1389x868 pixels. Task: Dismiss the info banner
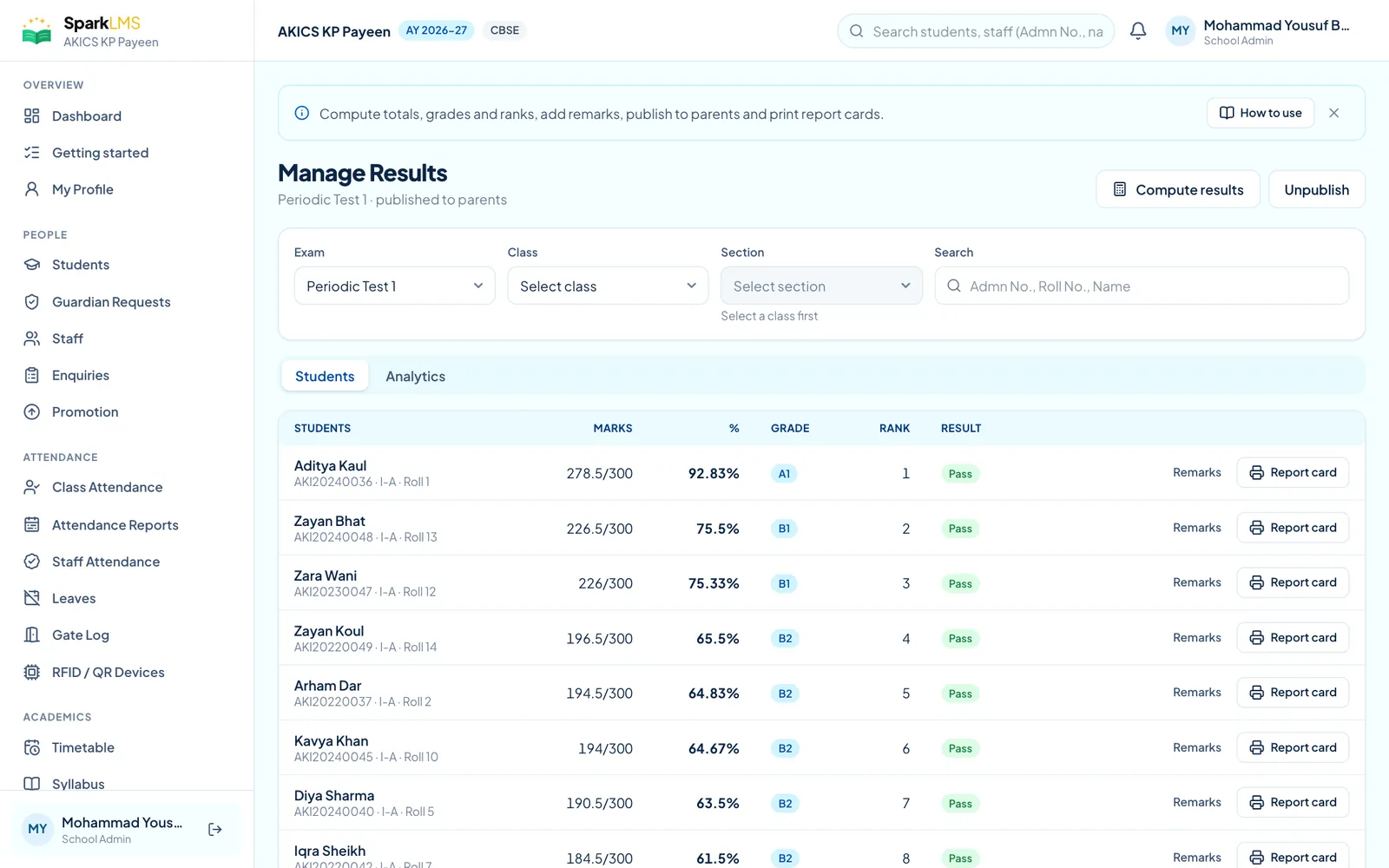[1334, 113]
